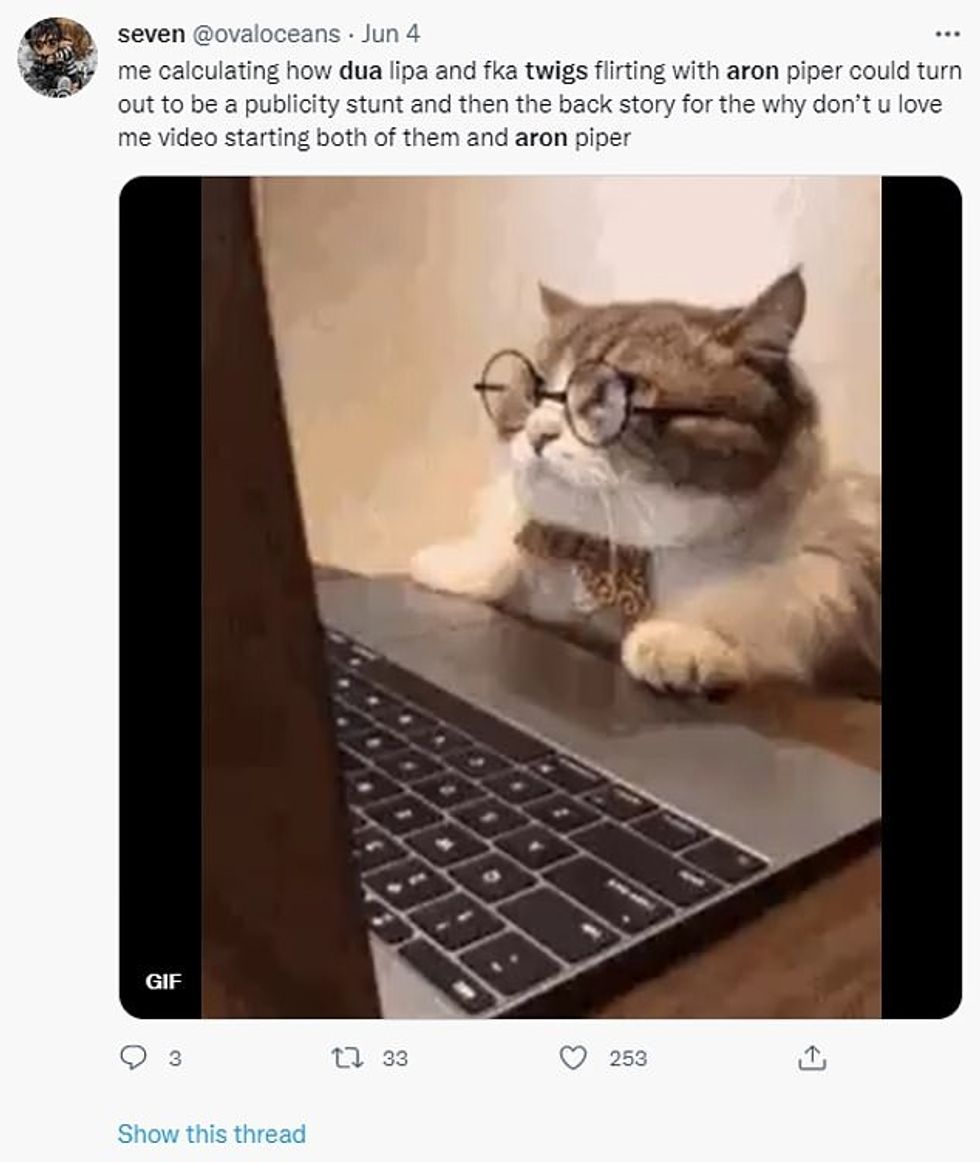This screenshot has width=980, height=1162.
Task: Click the Jun 4 timestamp
Action: pos(391,34)
